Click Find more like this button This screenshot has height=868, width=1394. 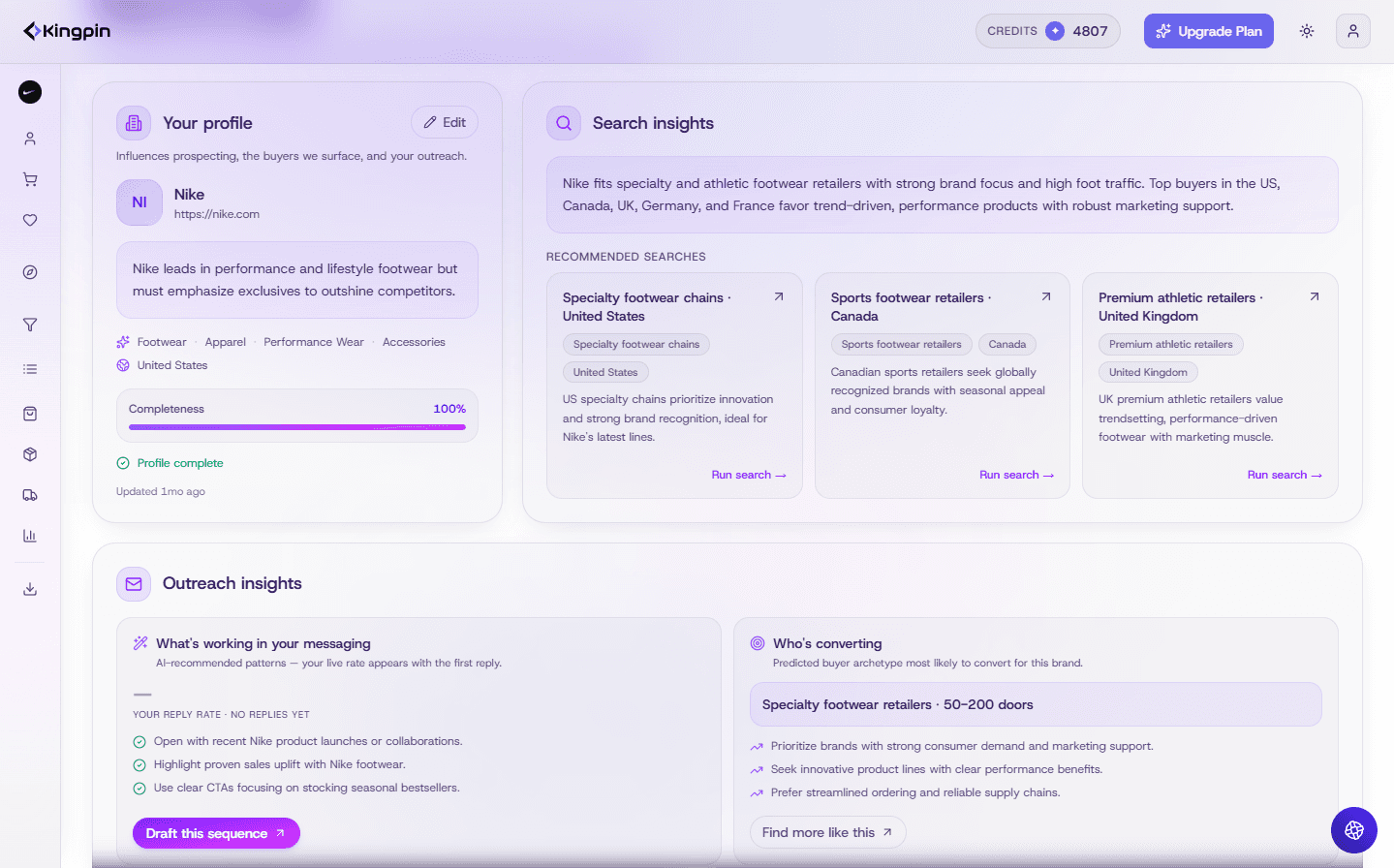(828, 832)
